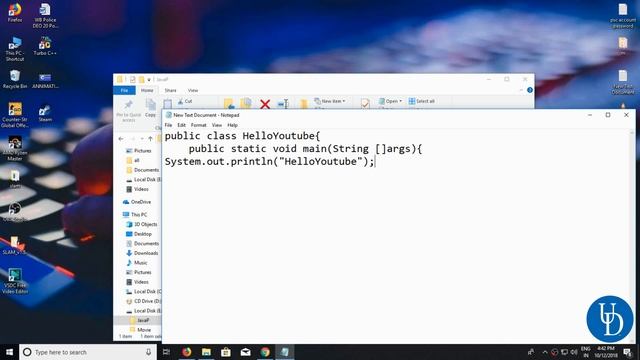Screen dimensions: 640x360
Task: Select the pvc account password file on desktop
Action: coord(622,16)
